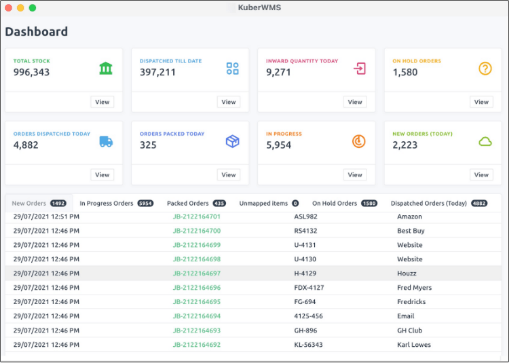
Task: Open order JB-2122164695
Action: coord(197,302)
